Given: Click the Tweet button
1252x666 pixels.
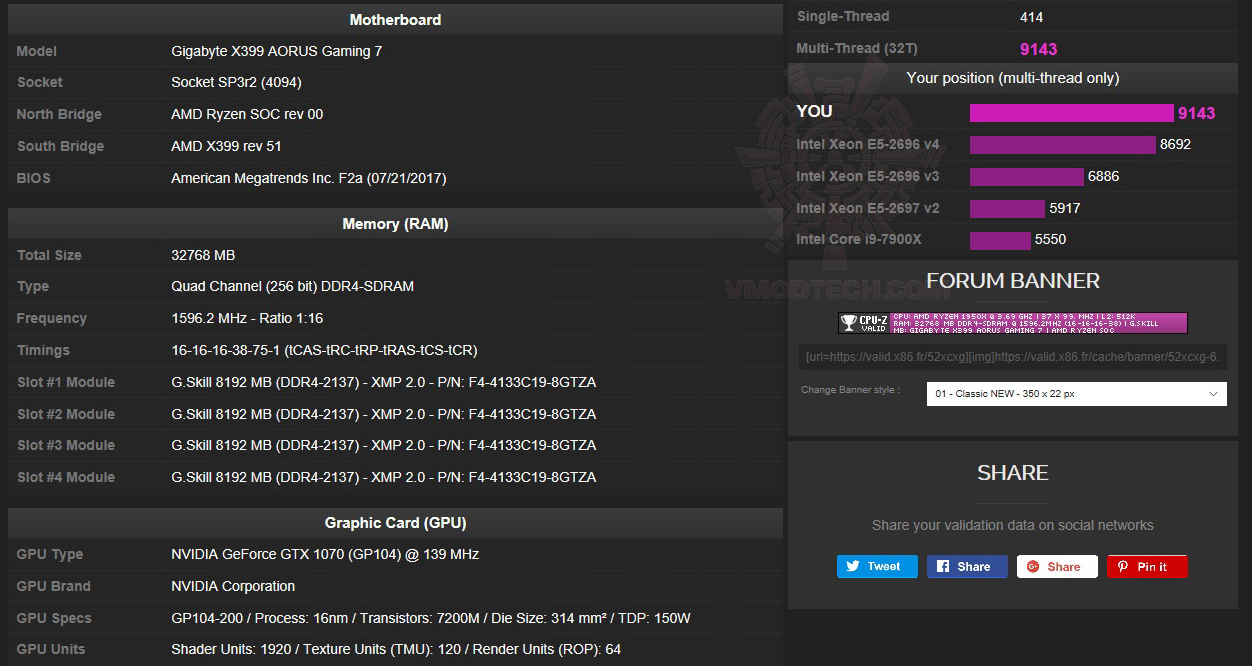Looking at the screenshot, I should click(877, 566).
